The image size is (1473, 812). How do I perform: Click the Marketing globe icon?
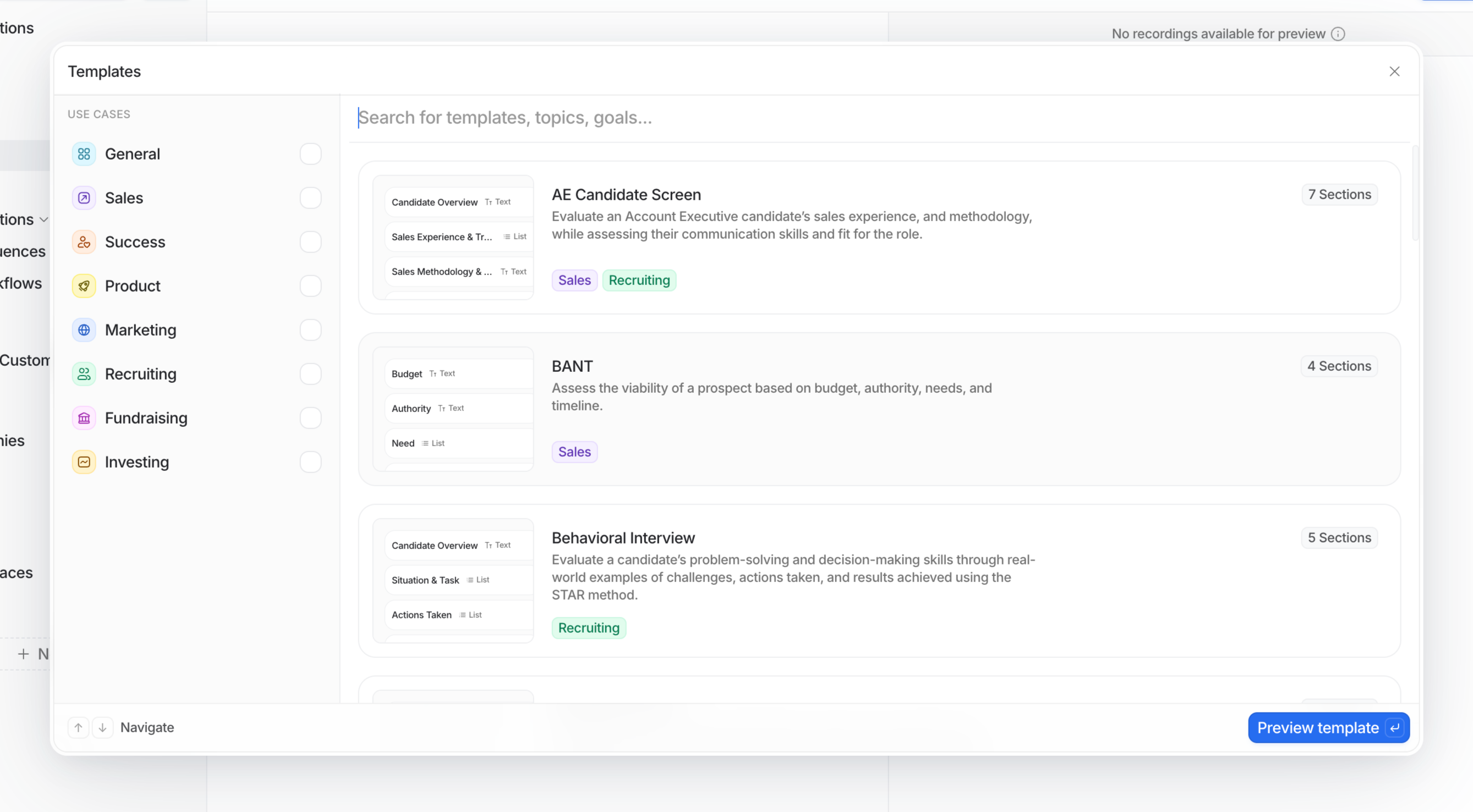point(84,330)
